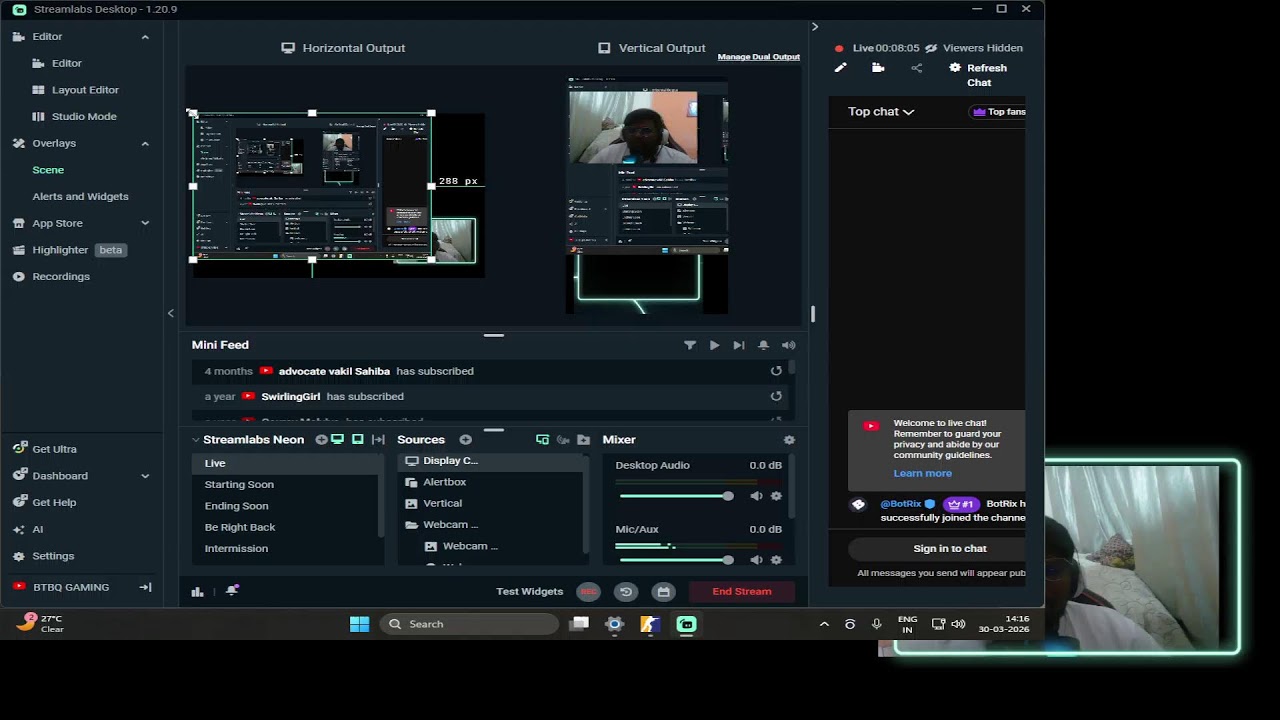Open Layout Editor

(85, 90)
